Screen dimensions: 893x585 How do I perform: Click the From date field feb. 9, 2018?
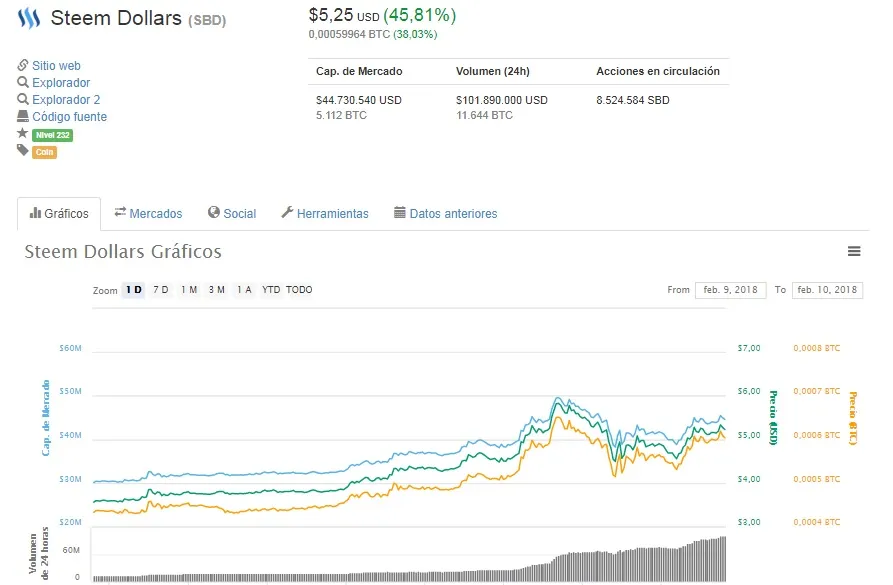731,290
